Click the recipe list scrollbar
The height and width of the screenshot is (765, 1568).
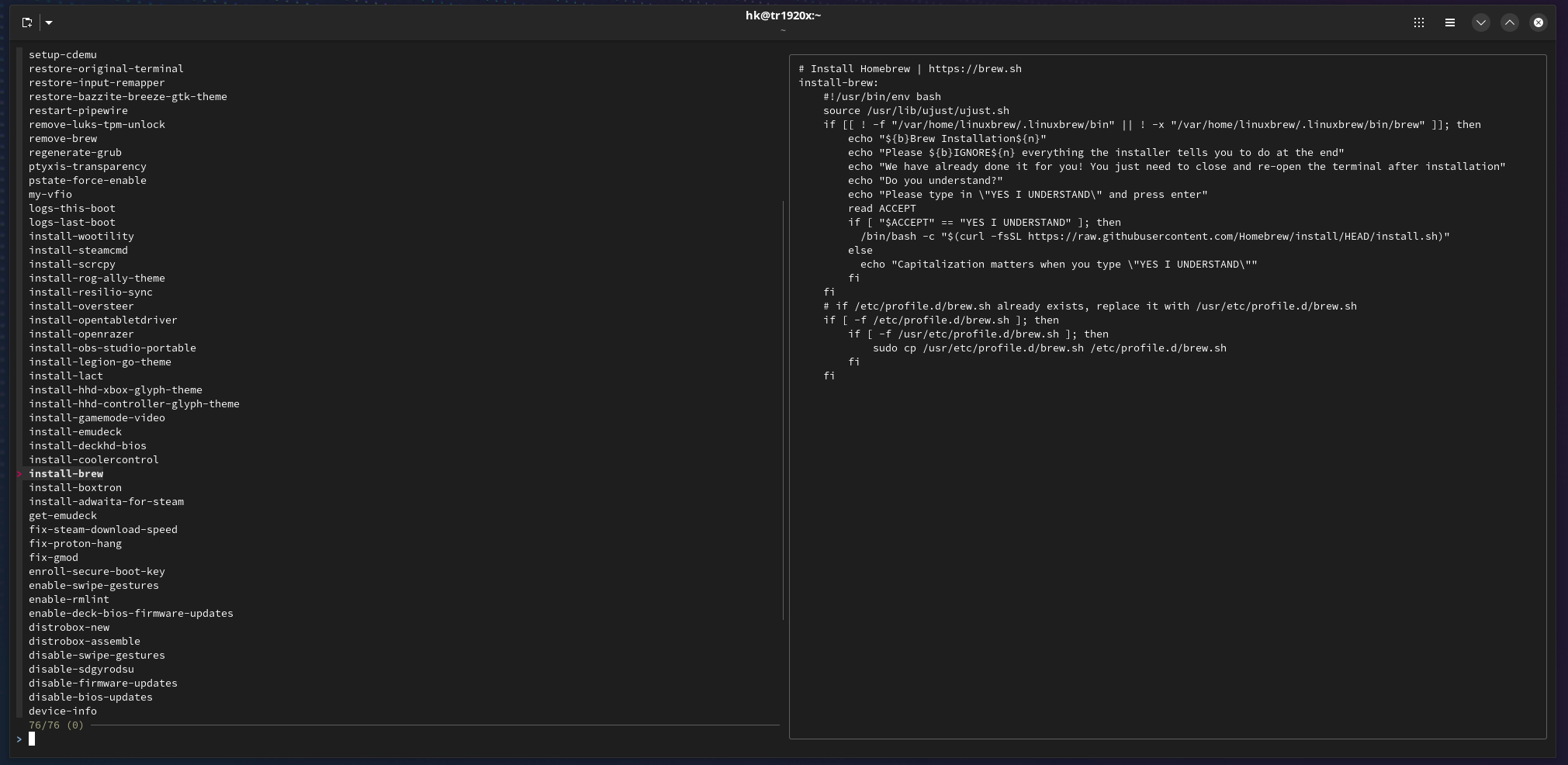click(x=784, y=410)
